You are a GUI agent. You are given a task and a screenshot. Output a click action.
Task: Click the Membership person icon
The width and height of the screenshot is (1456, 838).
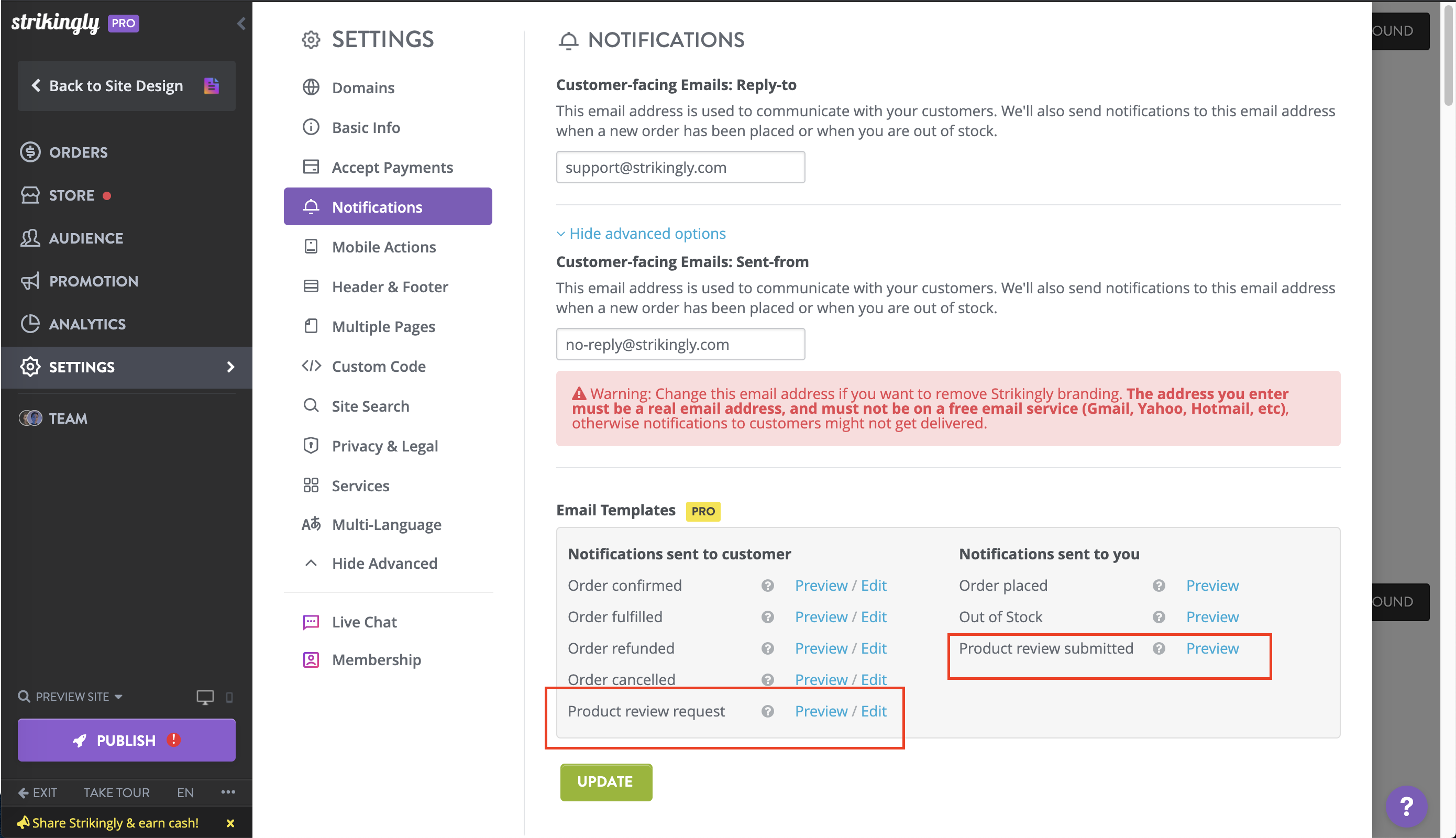coord(311,659)
